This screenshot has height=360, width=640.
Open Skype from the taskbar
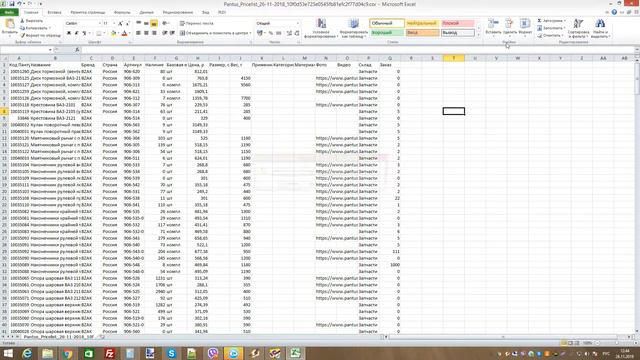click(171, 353)
